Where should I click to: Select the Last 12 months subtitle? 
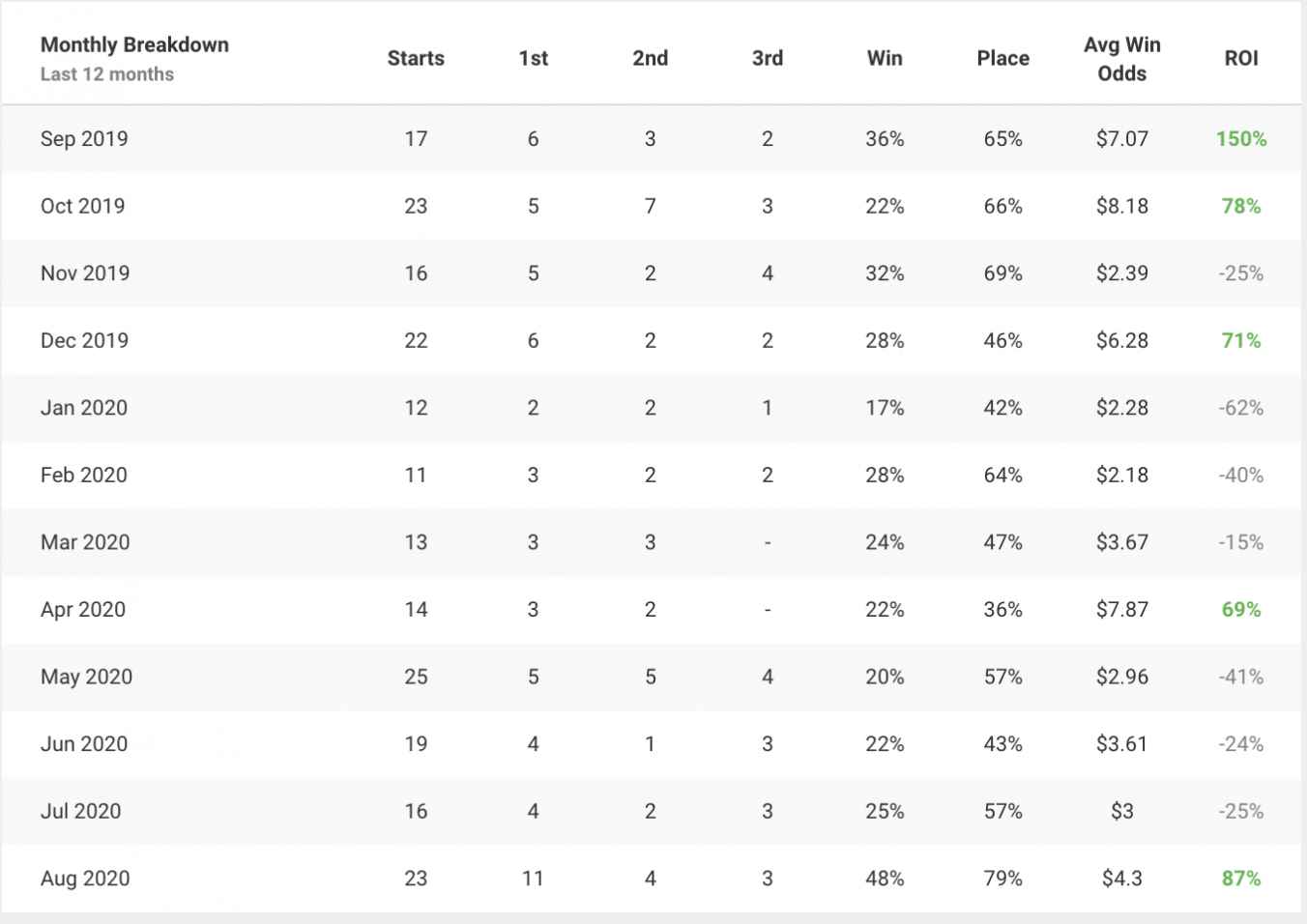[x=107, y=74]
